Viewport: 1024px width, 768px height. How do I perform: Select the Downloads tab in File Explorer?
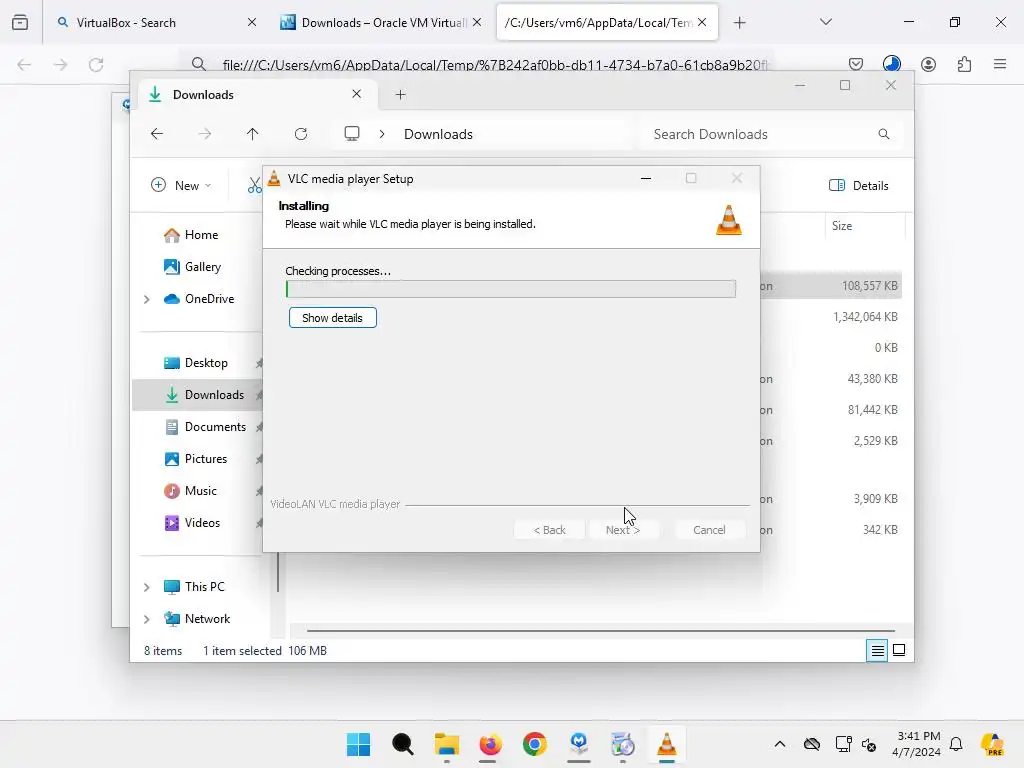[255, 95]
